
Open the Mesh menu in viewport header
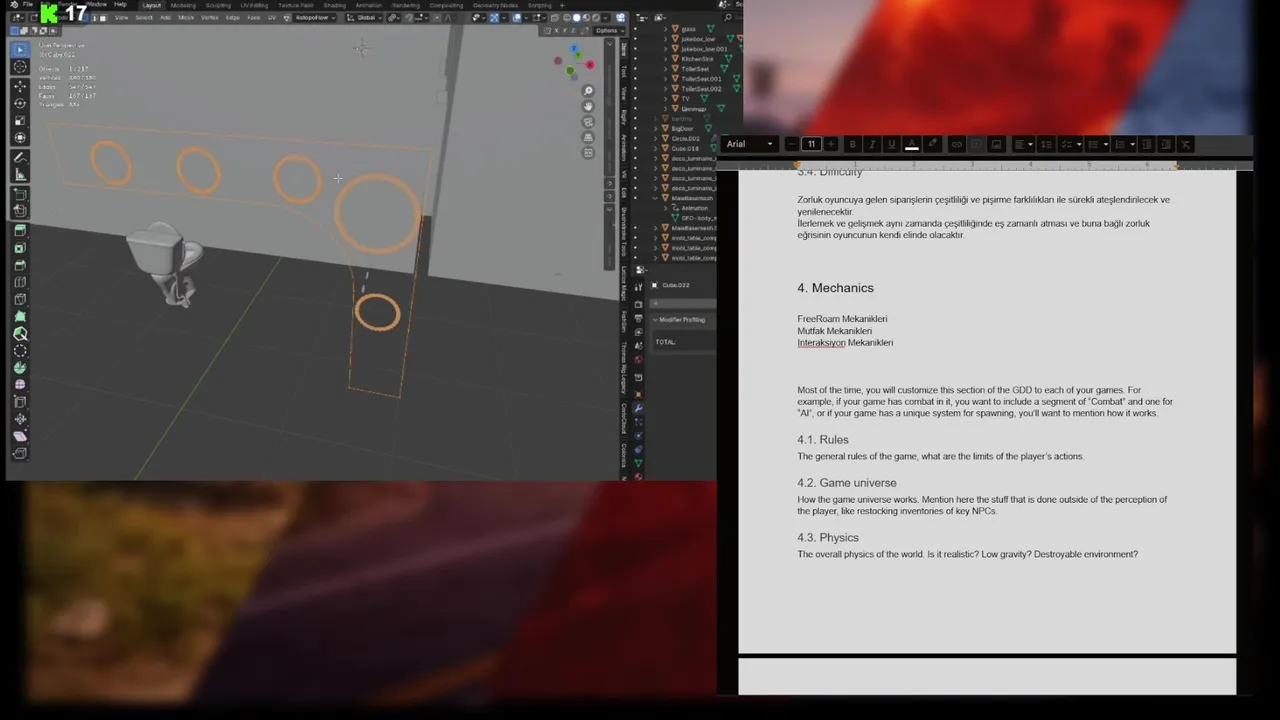click(x=186, y=18)
